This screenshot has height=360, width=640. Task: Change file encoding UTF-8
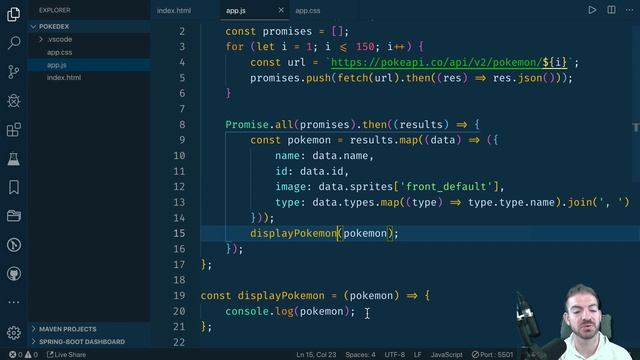395,355
